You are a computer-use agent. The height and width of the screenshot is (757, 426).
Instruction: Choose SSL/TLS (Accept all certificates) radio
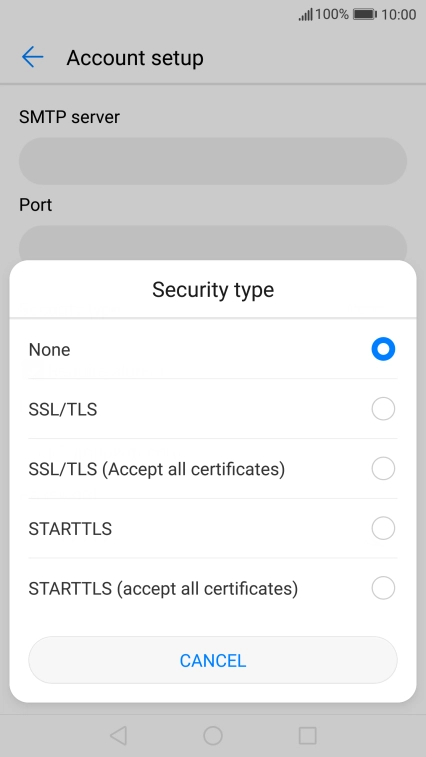(383, 468)
